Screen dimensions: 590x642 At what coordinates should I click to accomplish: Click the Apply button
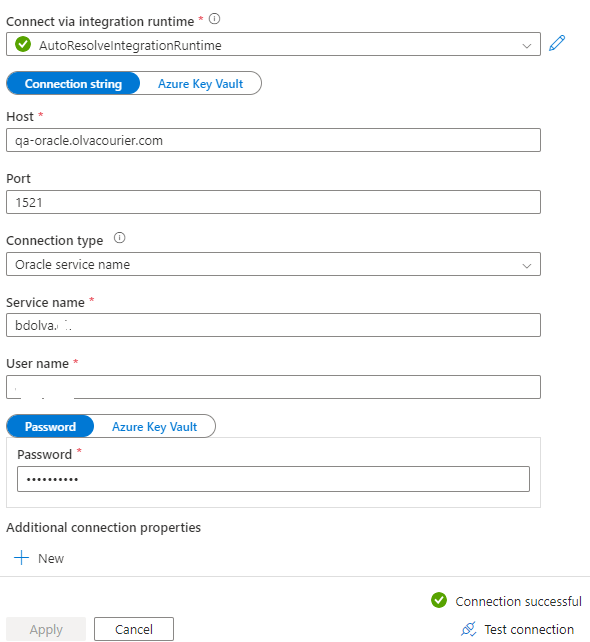click(x=46, y=629)
